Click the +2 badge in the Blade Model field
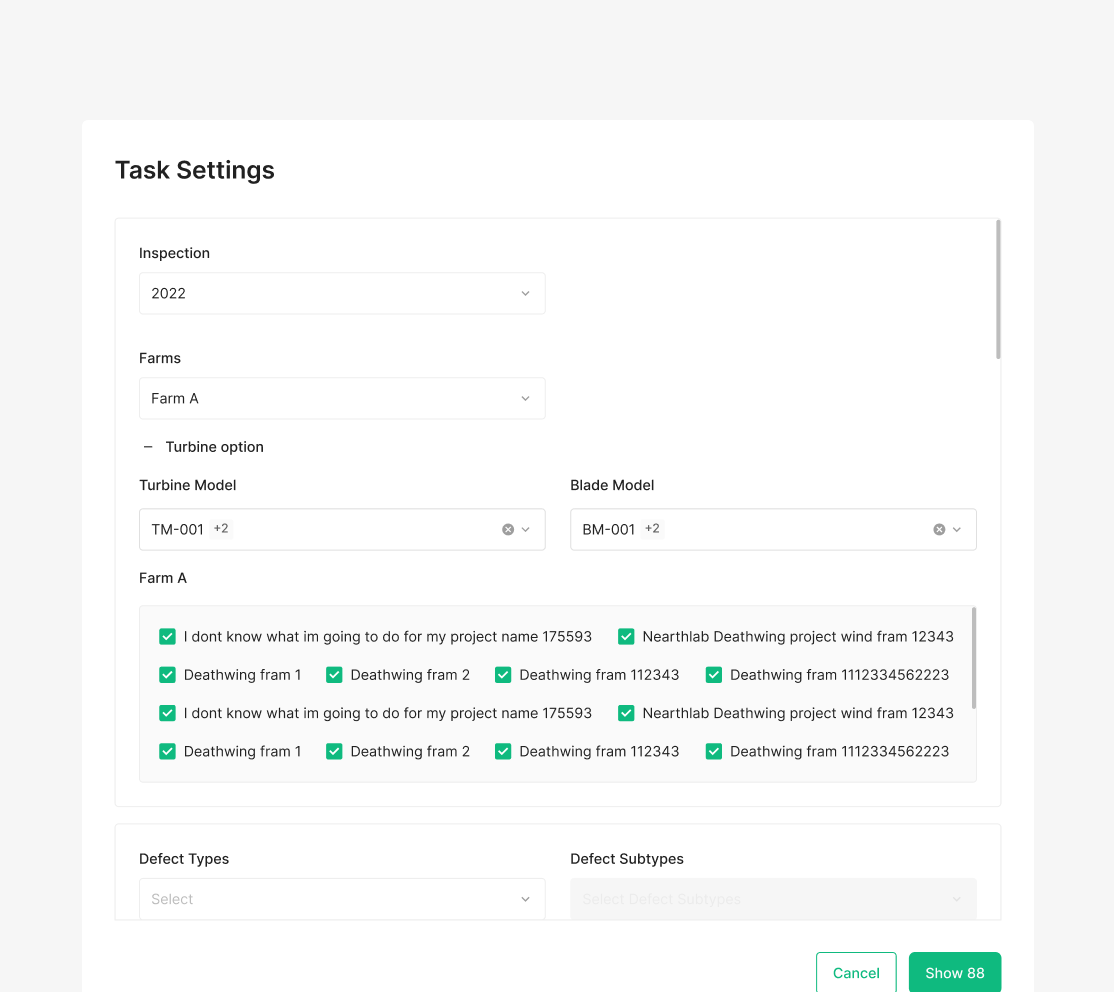1114x992 pixels. point(652,529)
